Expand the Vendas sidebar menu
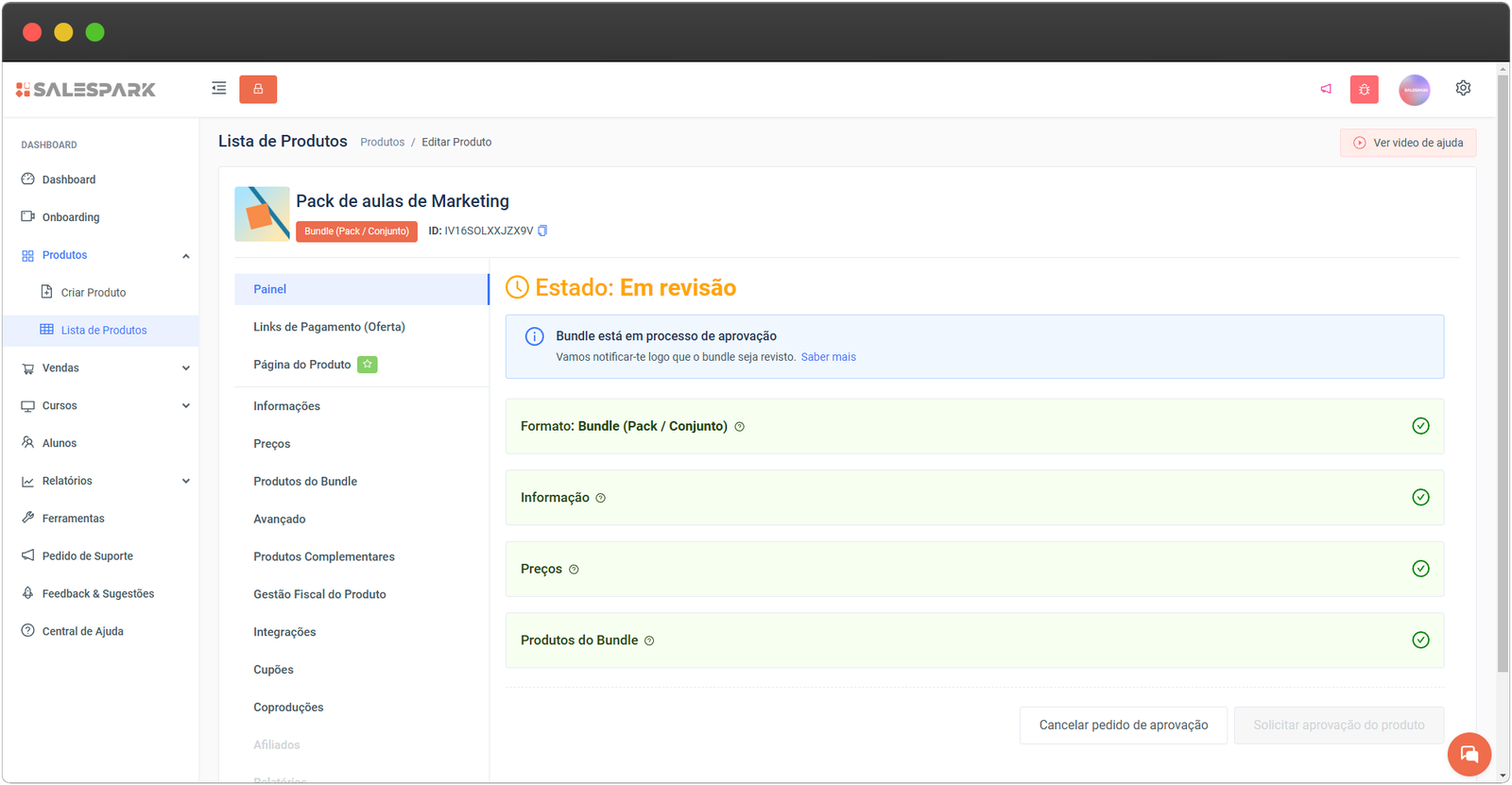 (x=185, y=368)
